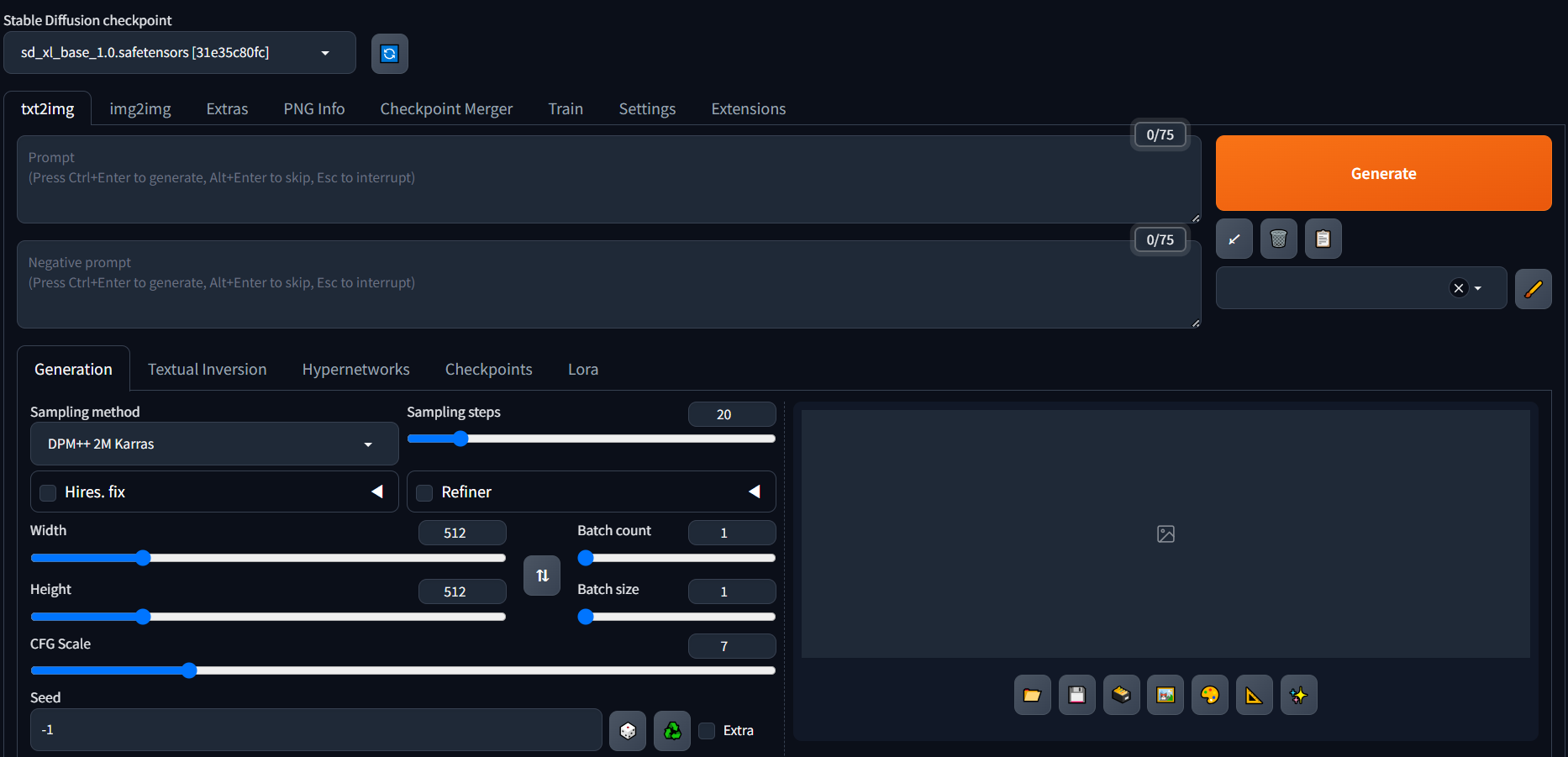The width and height of the screenshot is (1568, 757).
Task: Click the negative prompt token counter 0/75
Action: click(1160, 239)
